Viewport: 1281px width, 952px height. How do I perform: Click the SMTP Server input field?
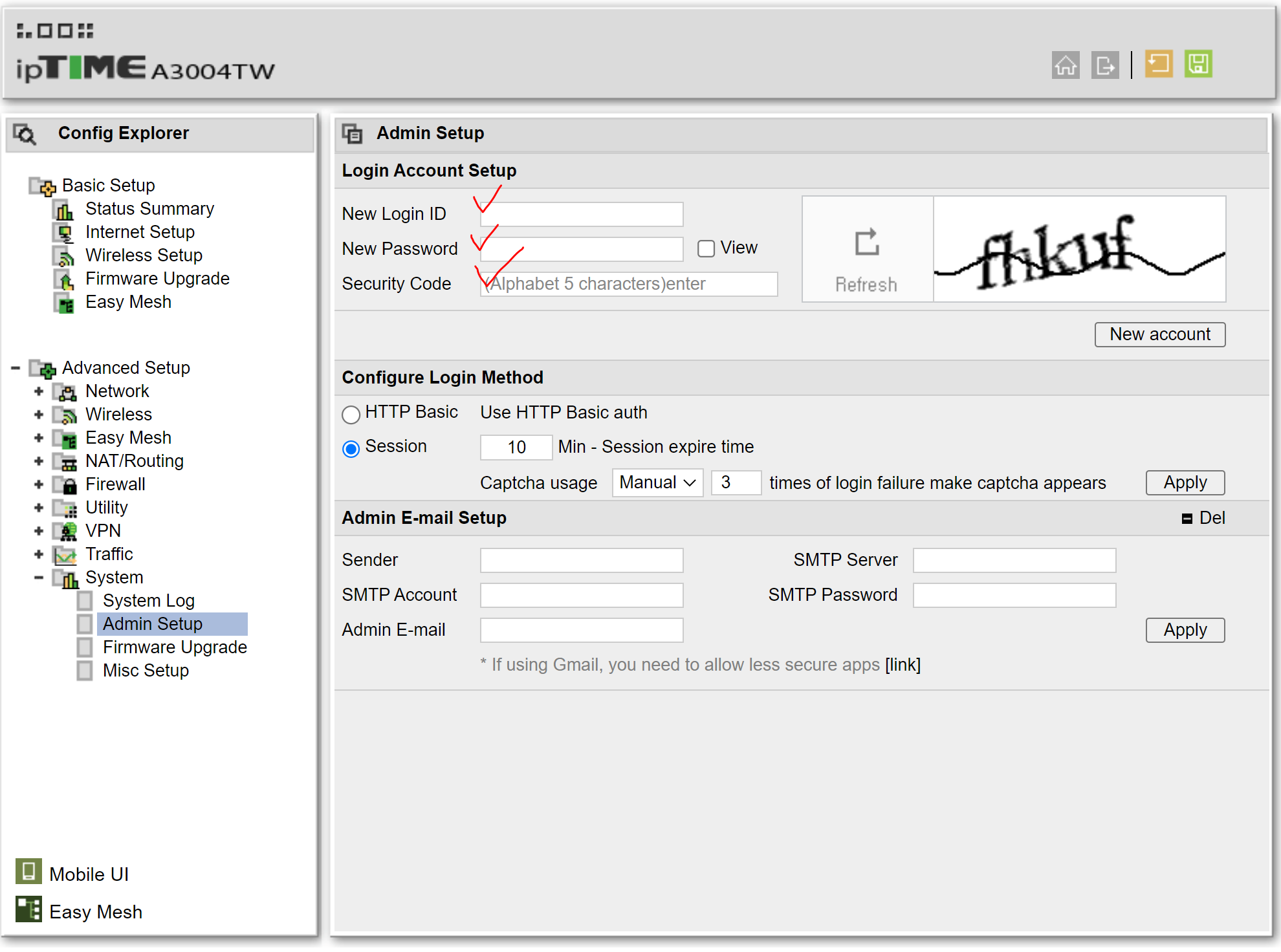click(1014, 561)
